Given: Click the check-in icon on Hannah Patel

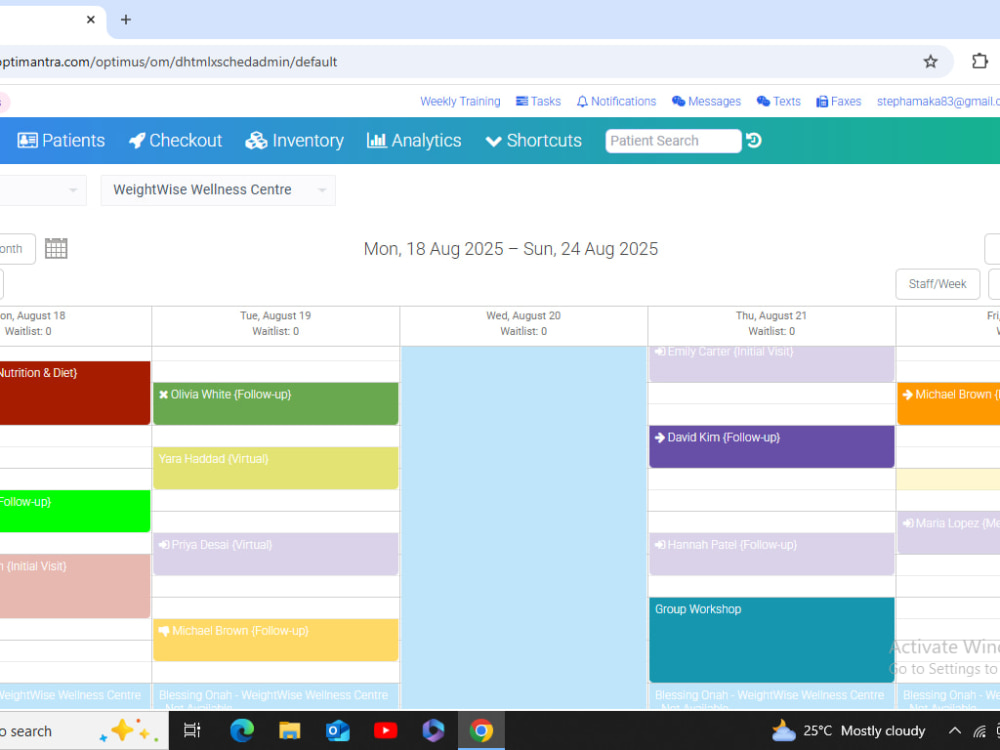Looking at the screenshot, I should click(x=660, y=545).
